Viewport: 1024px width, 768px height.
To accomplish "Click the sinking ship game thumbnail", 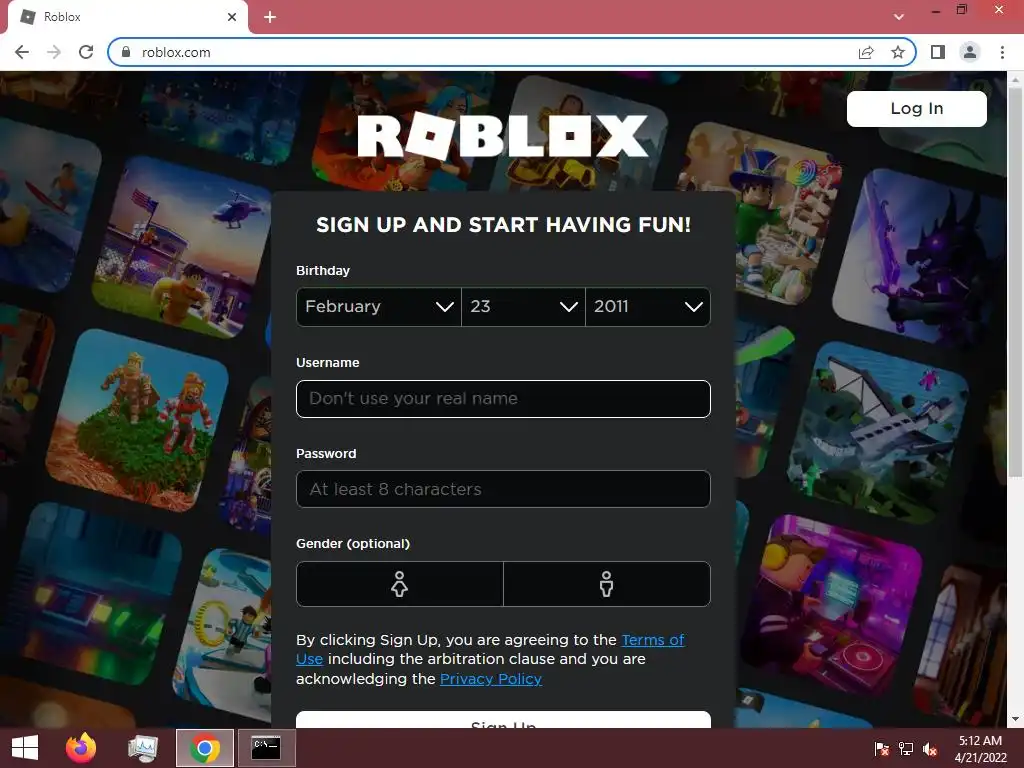I will coord(878,432).
